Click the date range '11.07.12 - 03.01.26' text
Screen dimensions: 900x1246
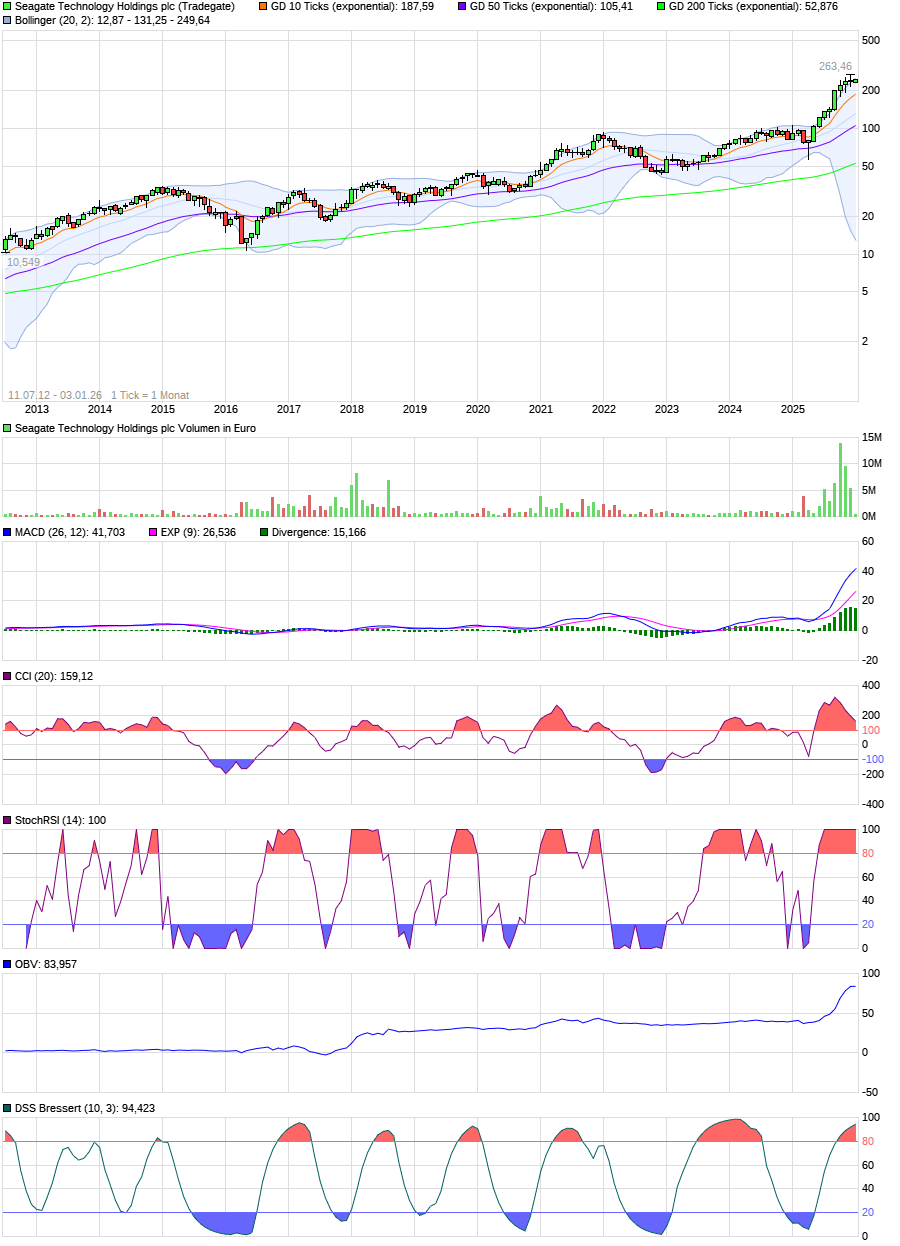click(55, 395)
